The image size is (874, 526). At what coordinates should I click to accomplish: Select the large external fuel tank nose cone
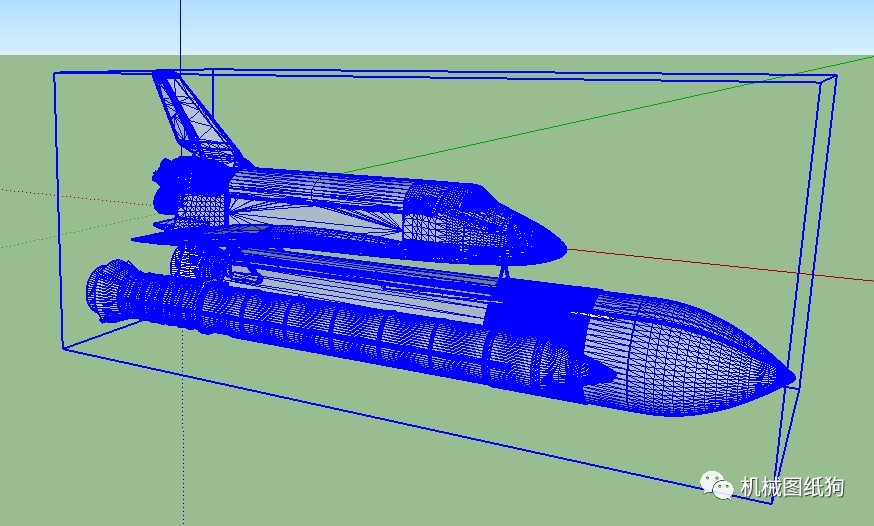[691, 355]
